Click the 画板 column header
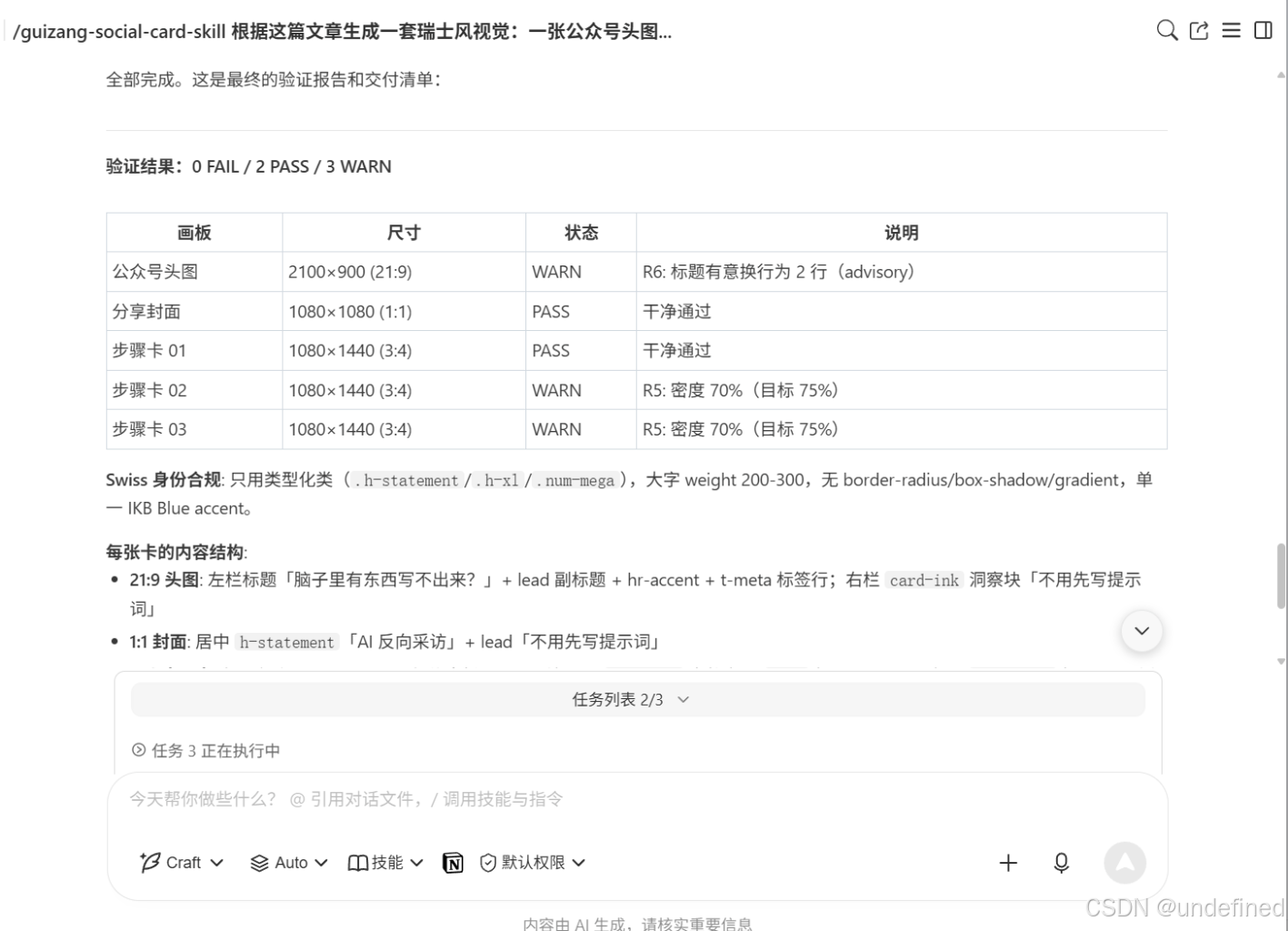1288x931 pixels. (195, 233)
